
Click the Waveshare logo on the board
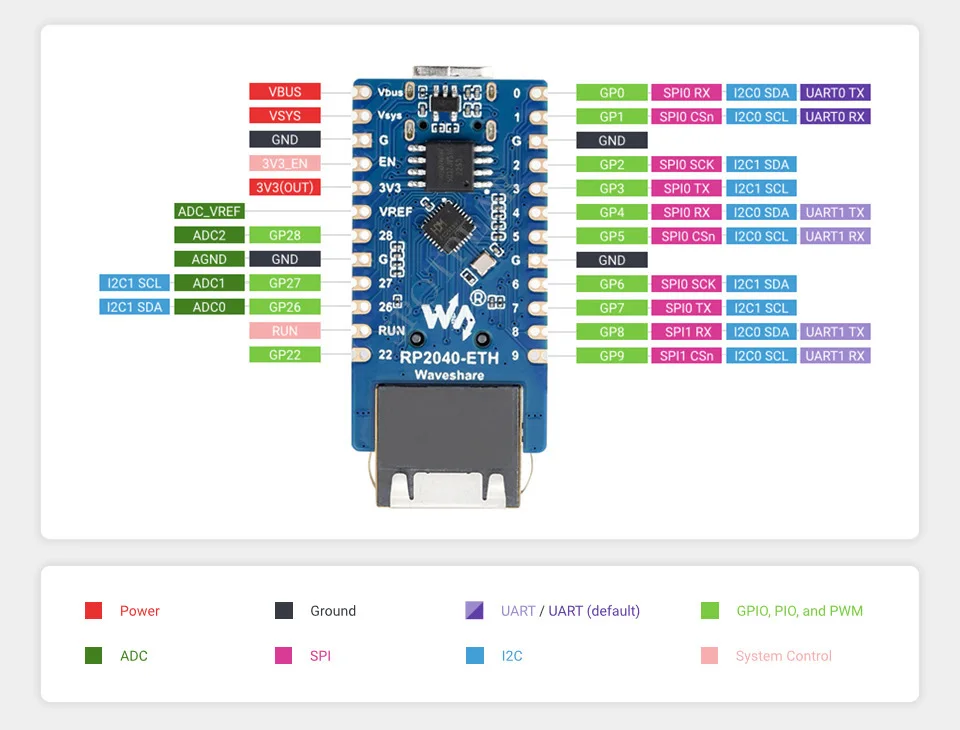tap(449, 317)
